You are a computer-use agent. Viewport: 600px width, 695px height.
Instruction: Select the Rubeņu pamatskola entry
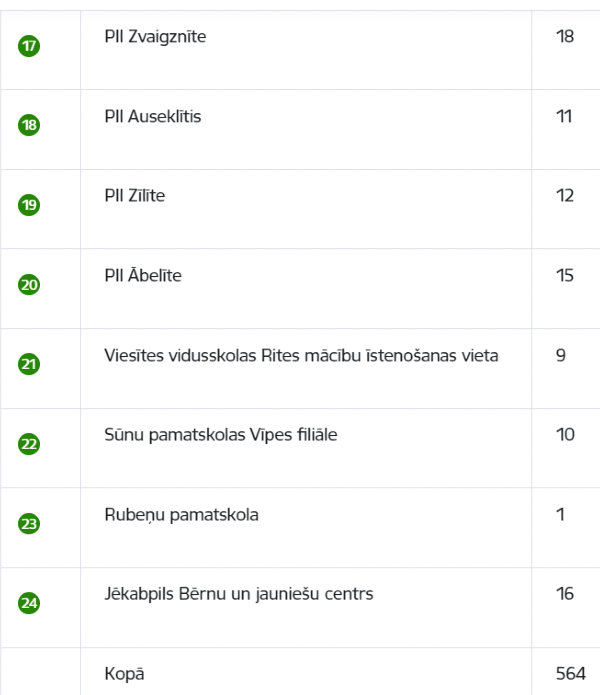[x=182, y=515]
